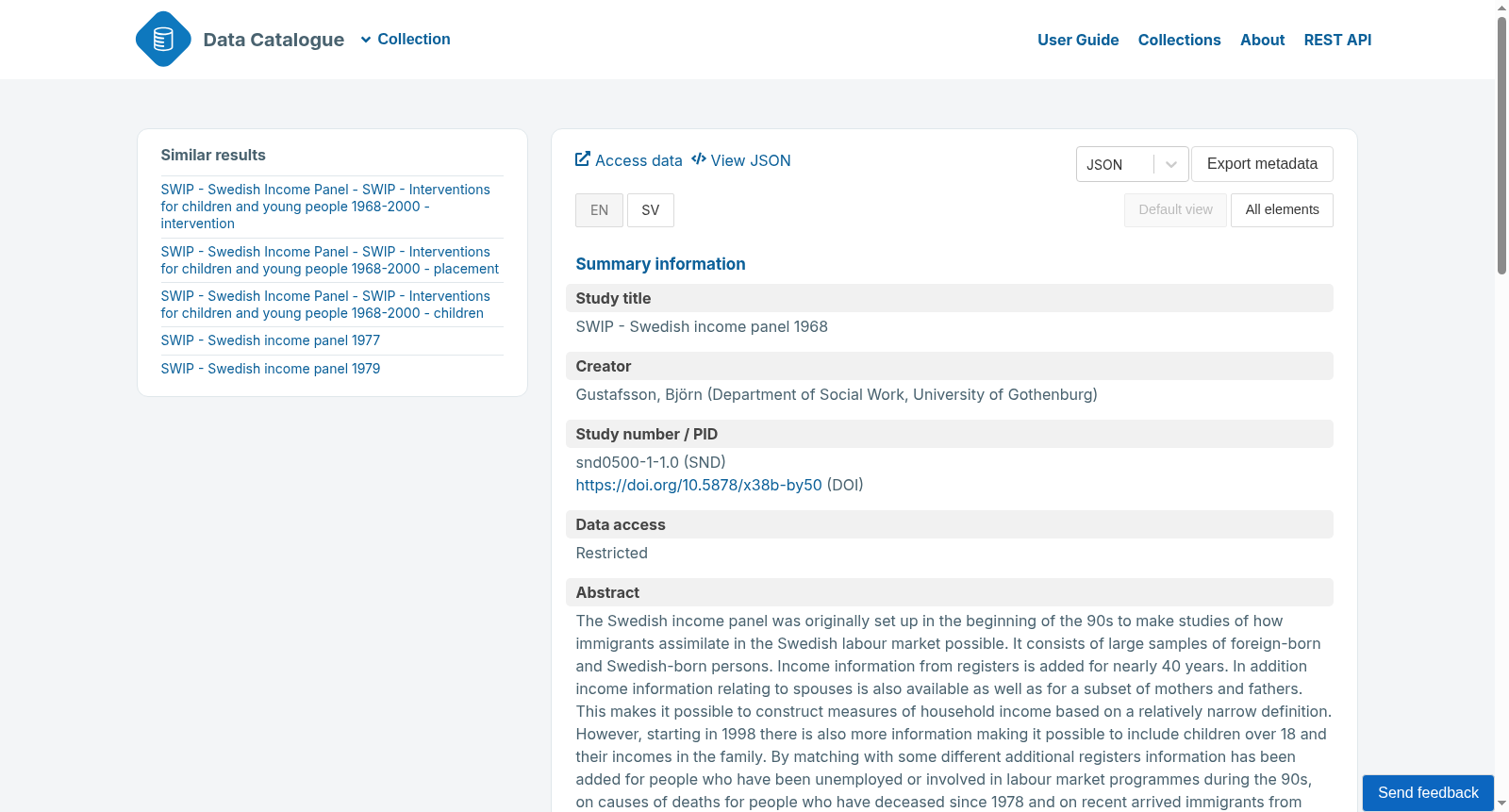Open the REST API page
1509x812 pixels.
click(x=1337, y=40)
